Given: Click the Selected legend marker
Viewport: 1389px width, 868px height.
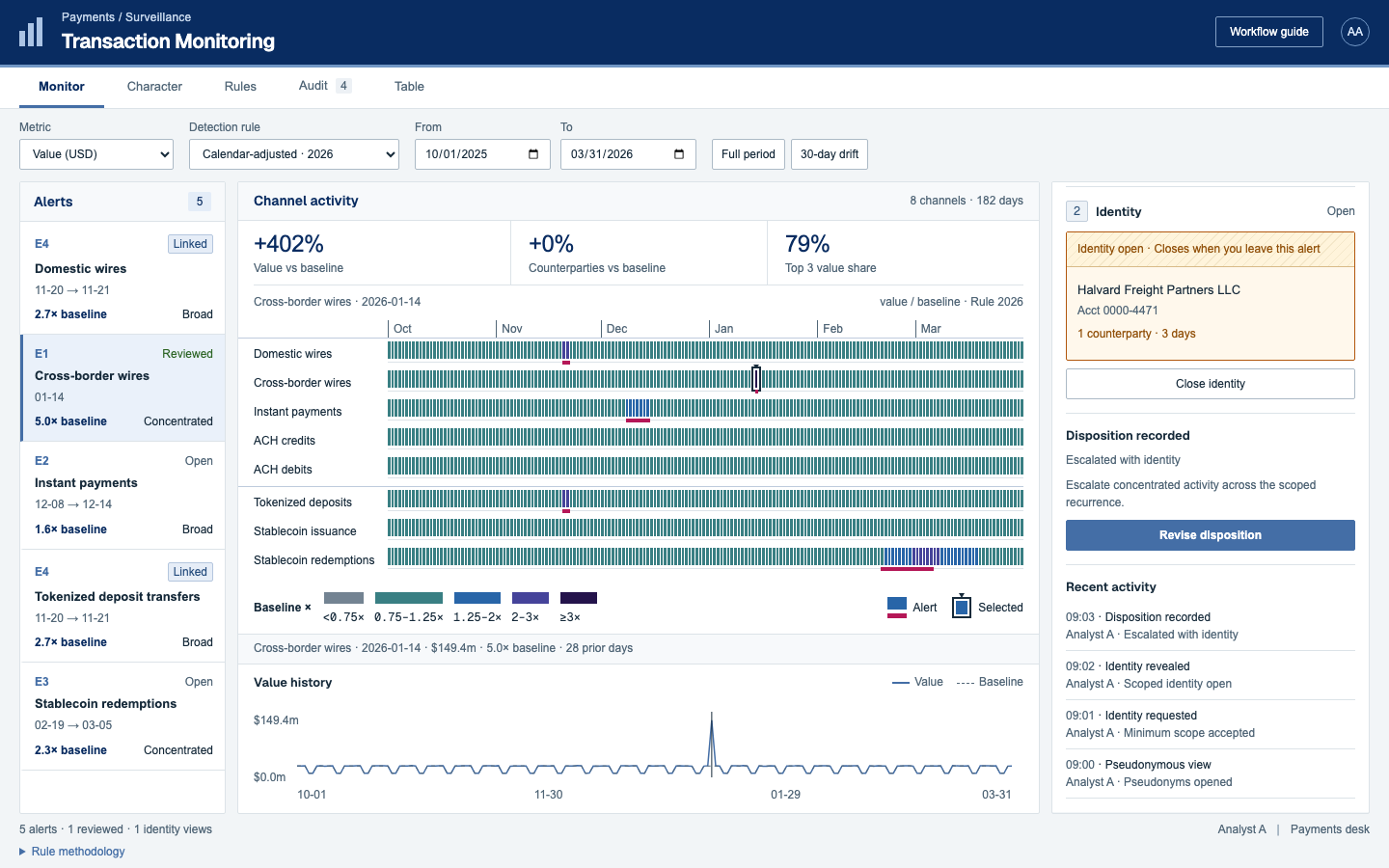Looking at the screenshot, I should (x=962, y=607).
